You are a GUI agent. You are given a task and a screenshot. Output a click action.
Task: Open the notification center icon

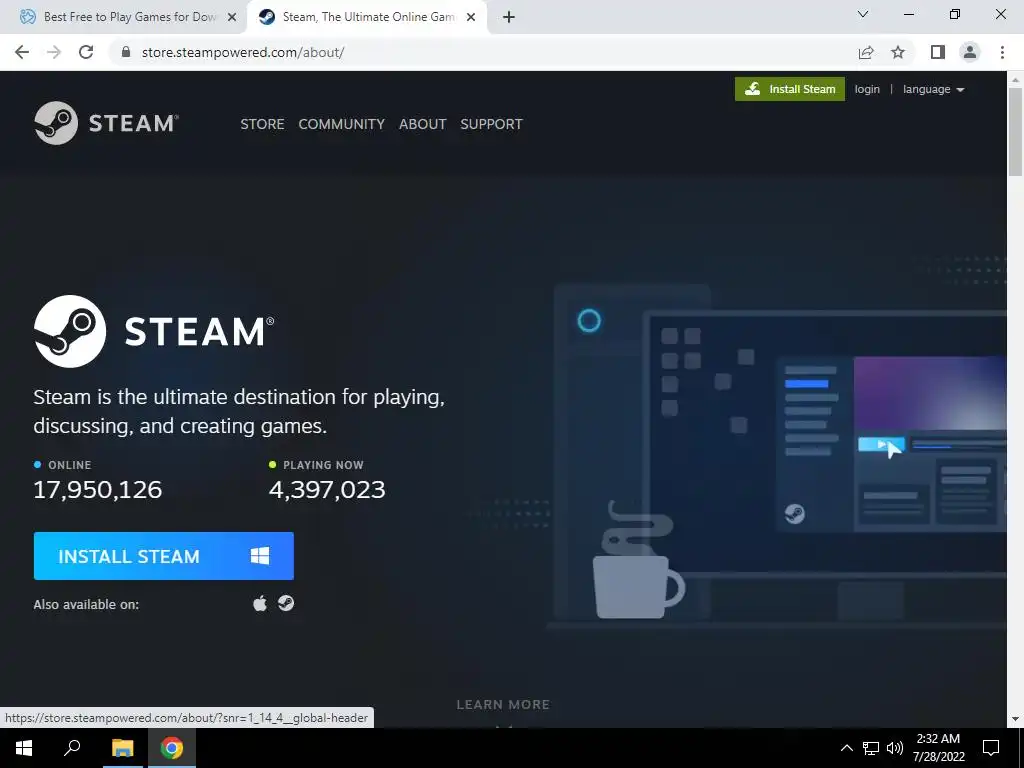tap(991, 748)
